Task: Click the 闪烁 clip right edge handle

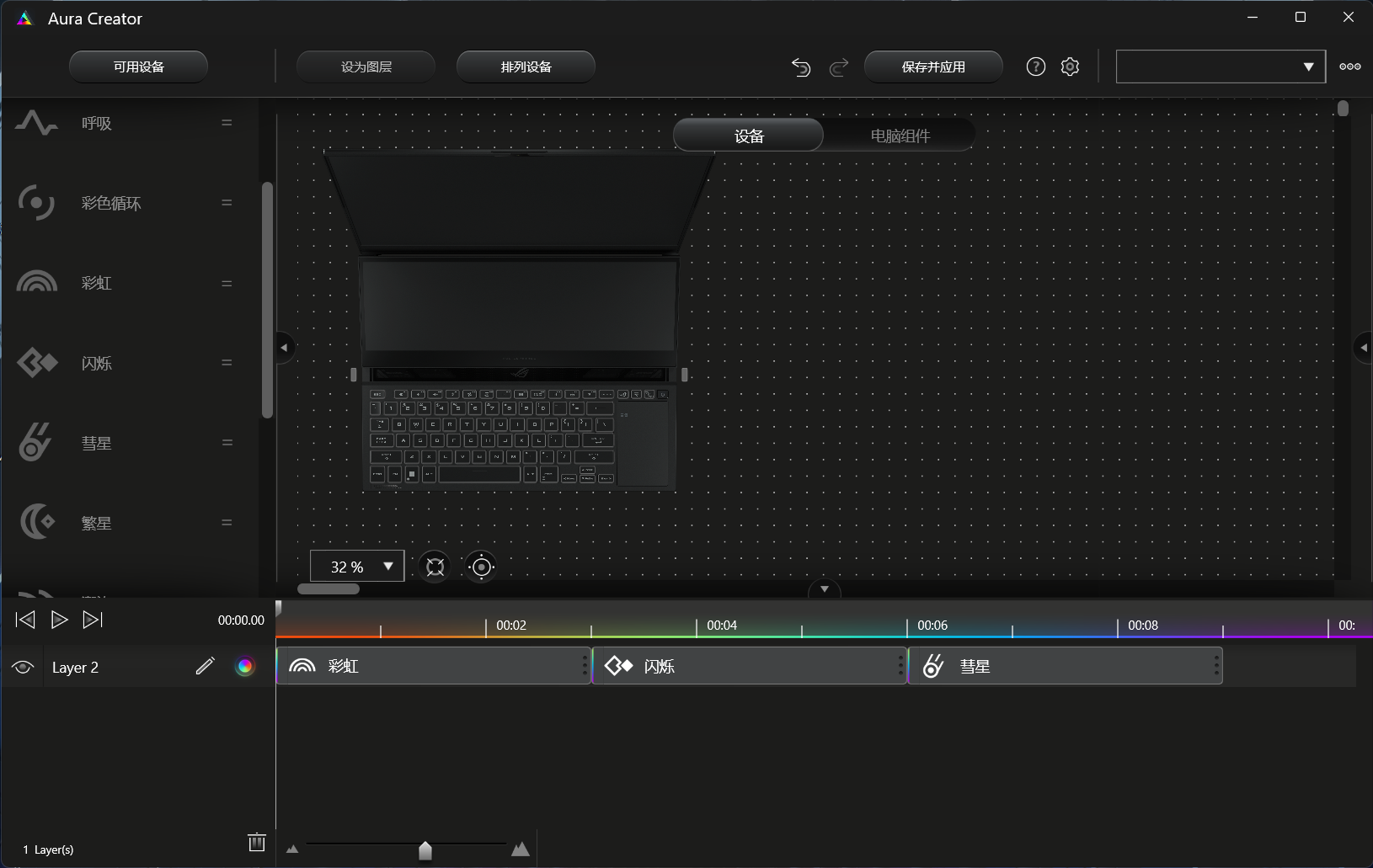Action: coord(900,666)
